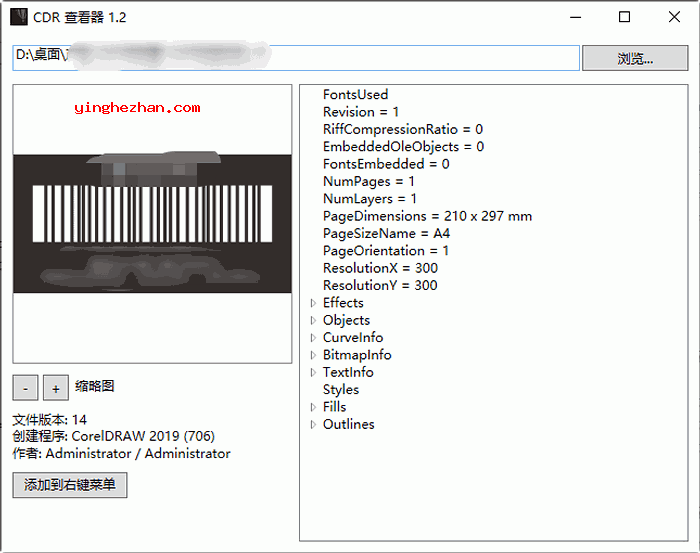Image resolution: width=700 pixels, height=553 pixels.
Task: Expand the Objects tree node
Action: click(313, 320)
